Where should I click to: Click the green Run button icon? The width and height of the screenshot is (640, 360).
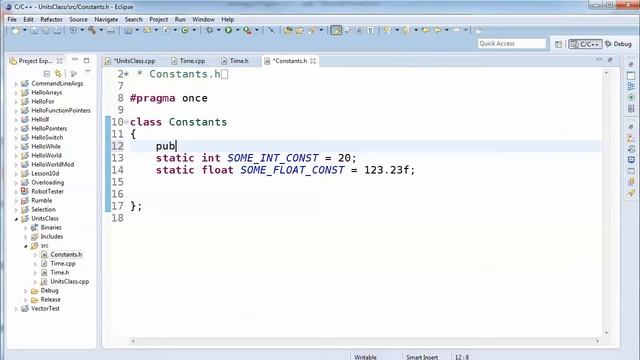pyautogui.click(x=228, y=30)
